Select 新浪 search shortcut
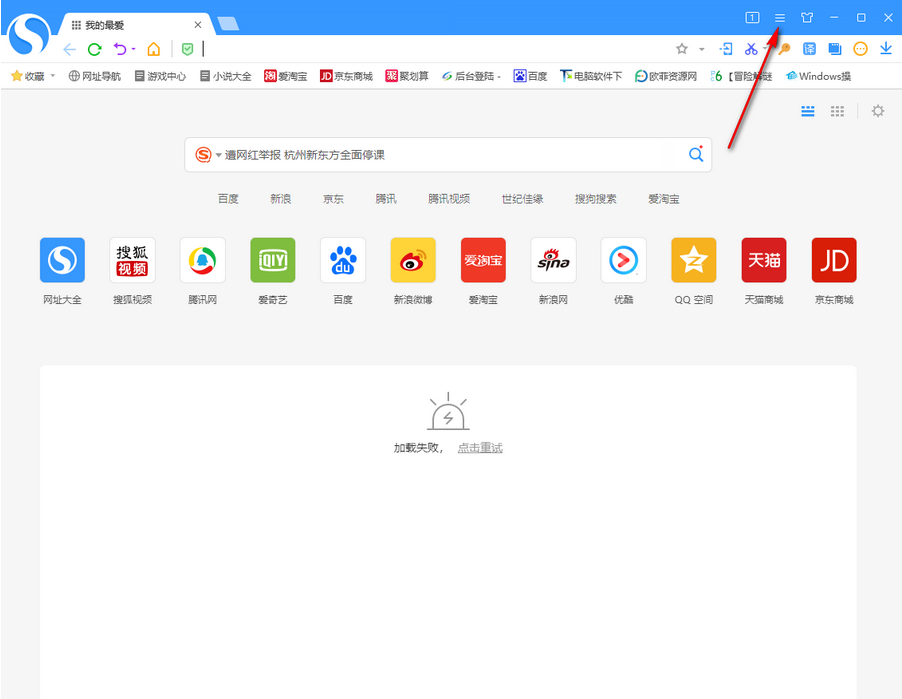This screenshot has width=902, height=699. pyautogui.click(x=281, y=199)
